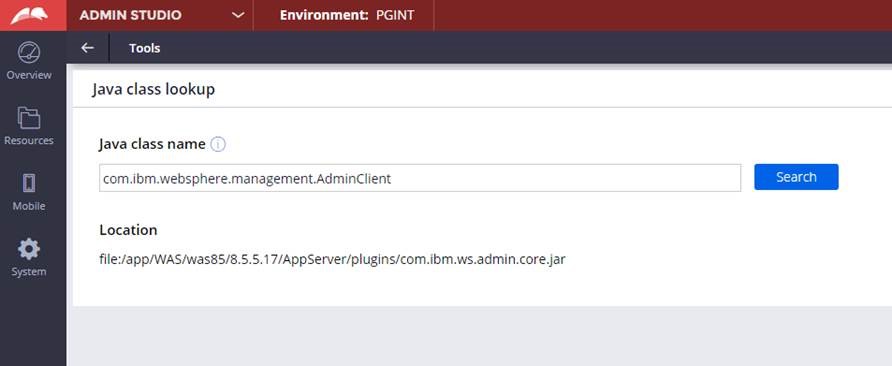Click the blue Search button

coord(796,177)
